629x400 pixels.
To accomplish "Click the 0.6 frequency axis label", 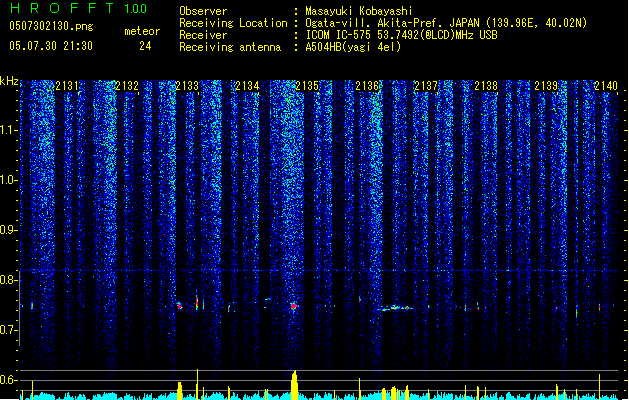I will (8, 380).
